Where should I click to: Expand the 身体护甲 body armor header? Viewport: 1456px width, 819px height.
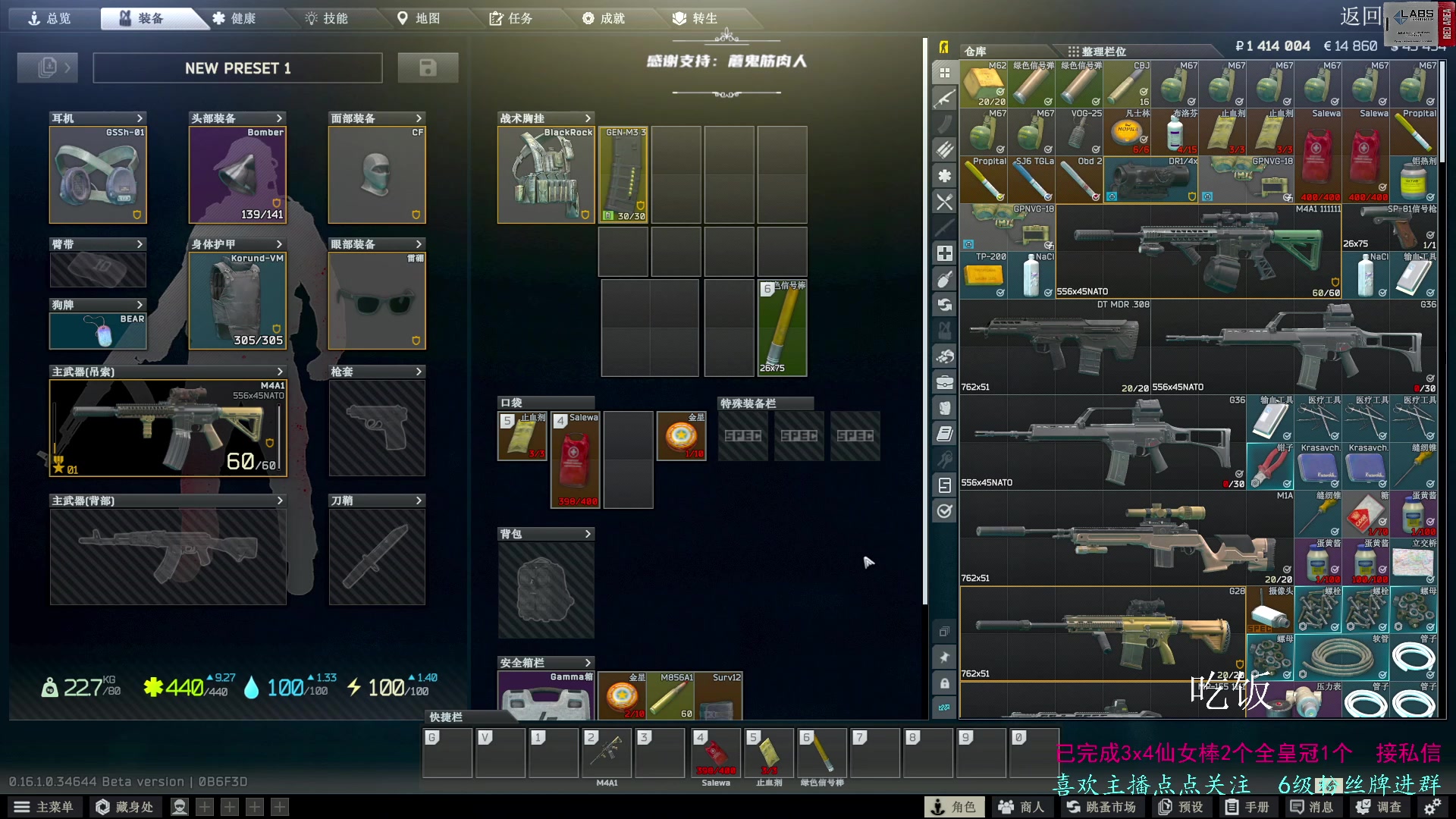[237, 244]
